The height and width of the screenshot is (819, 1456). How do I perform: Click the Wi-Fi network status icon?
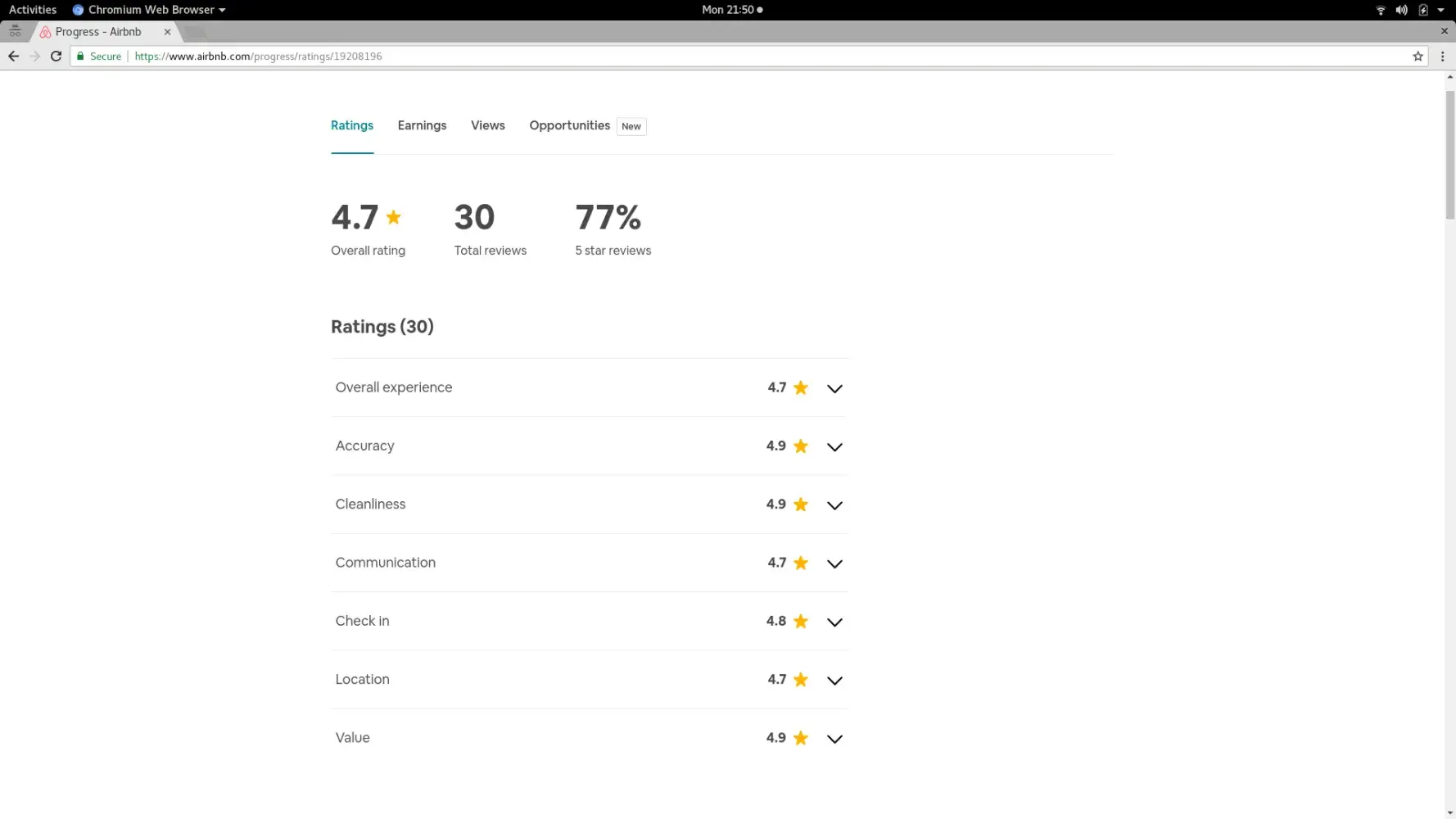[1380, 10]
